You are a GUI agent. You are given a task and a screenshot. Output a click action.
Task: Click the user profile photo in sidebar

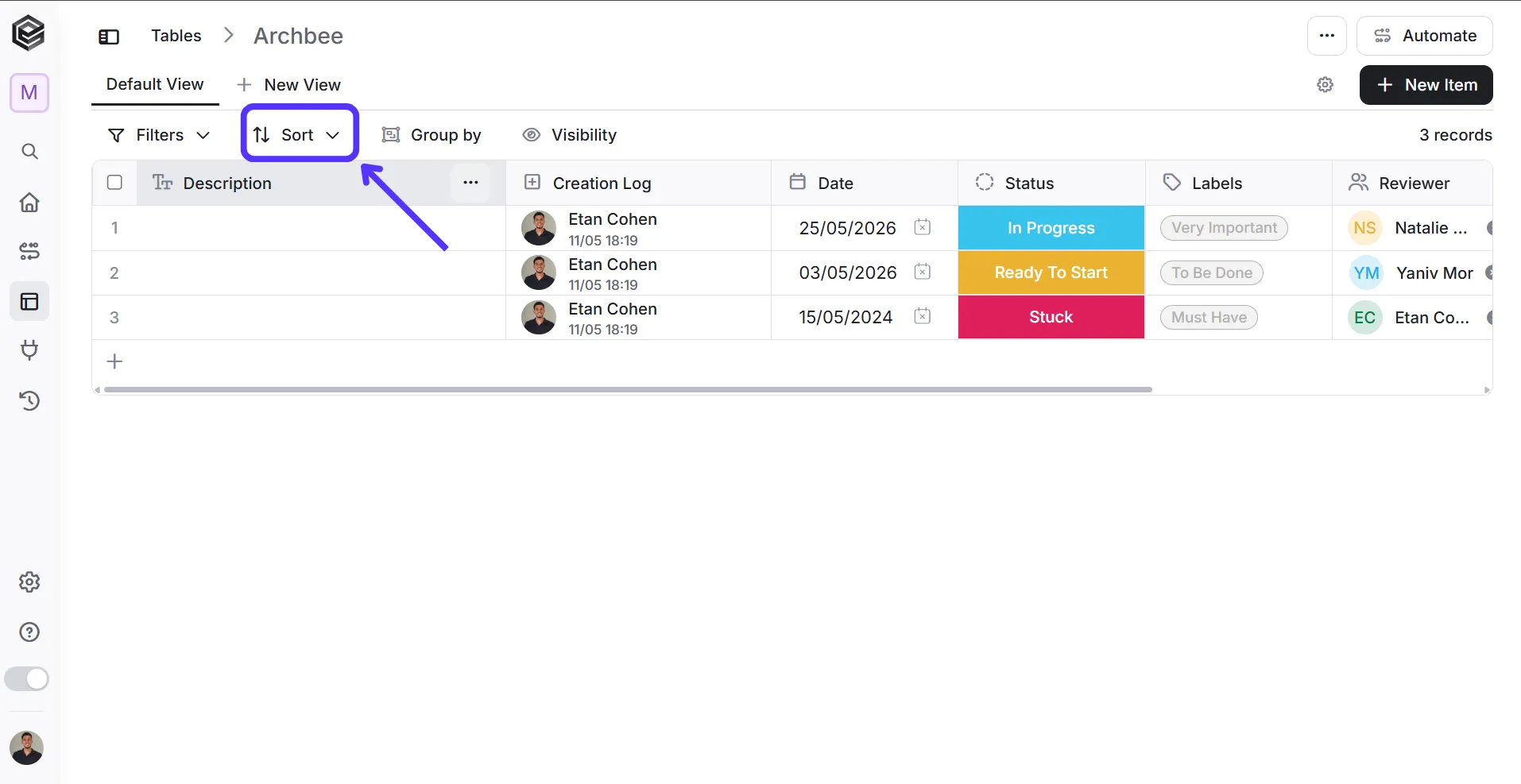(x=27, y=748)
